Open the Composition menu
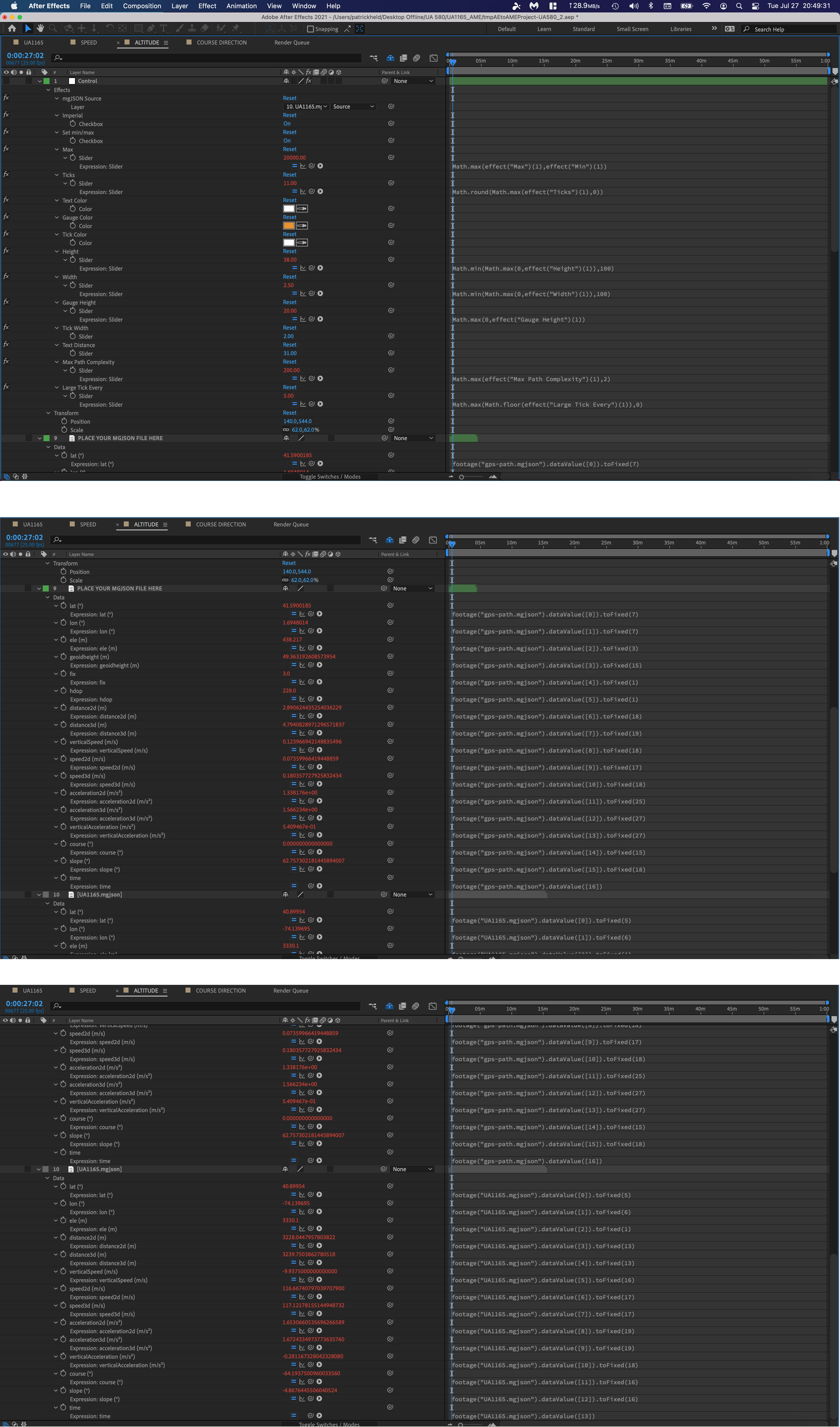The height and width of the screenshot is (1427, 840). tap(142, 6)
